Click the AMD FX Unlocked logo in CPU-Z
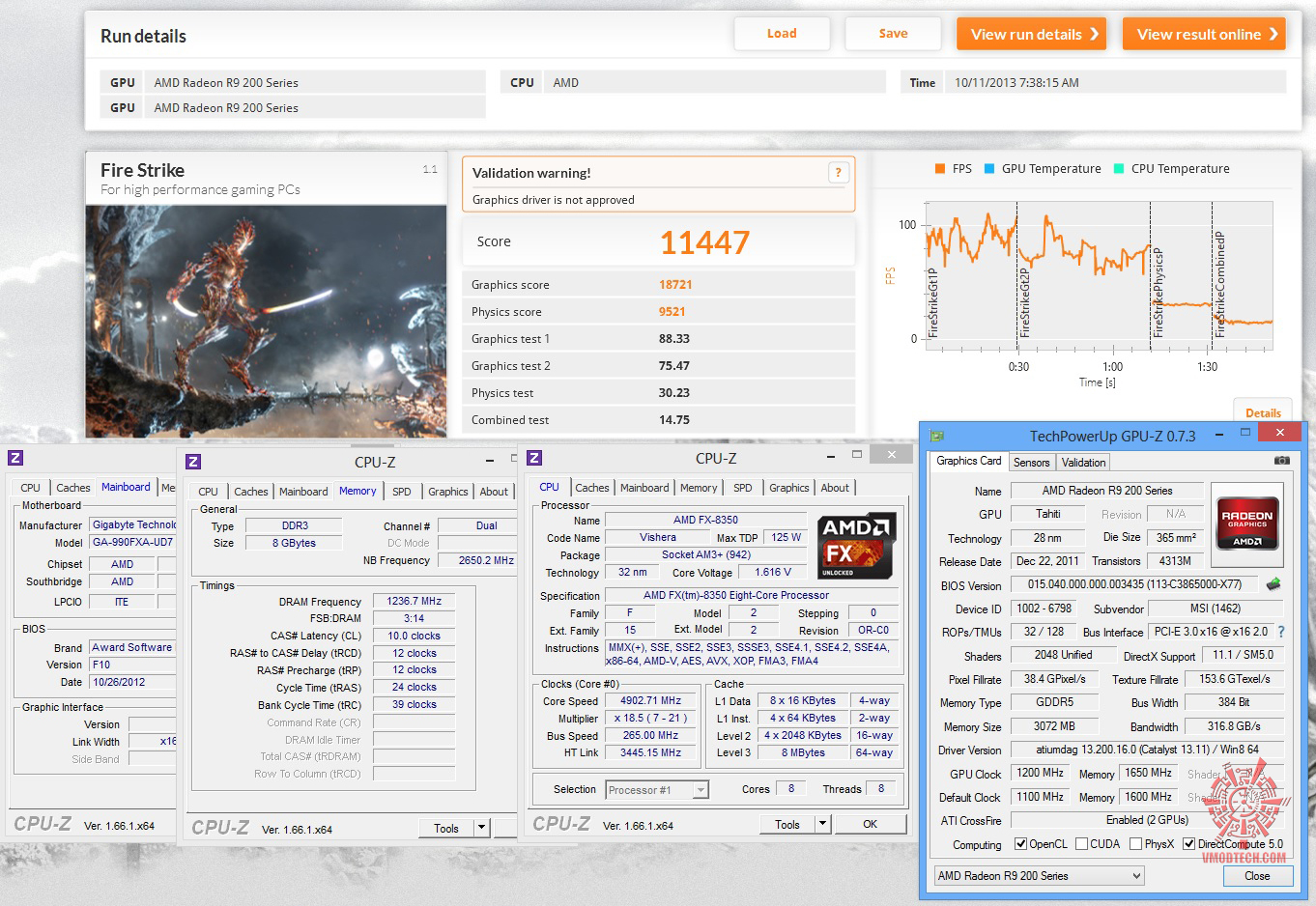 pos(856,546)
